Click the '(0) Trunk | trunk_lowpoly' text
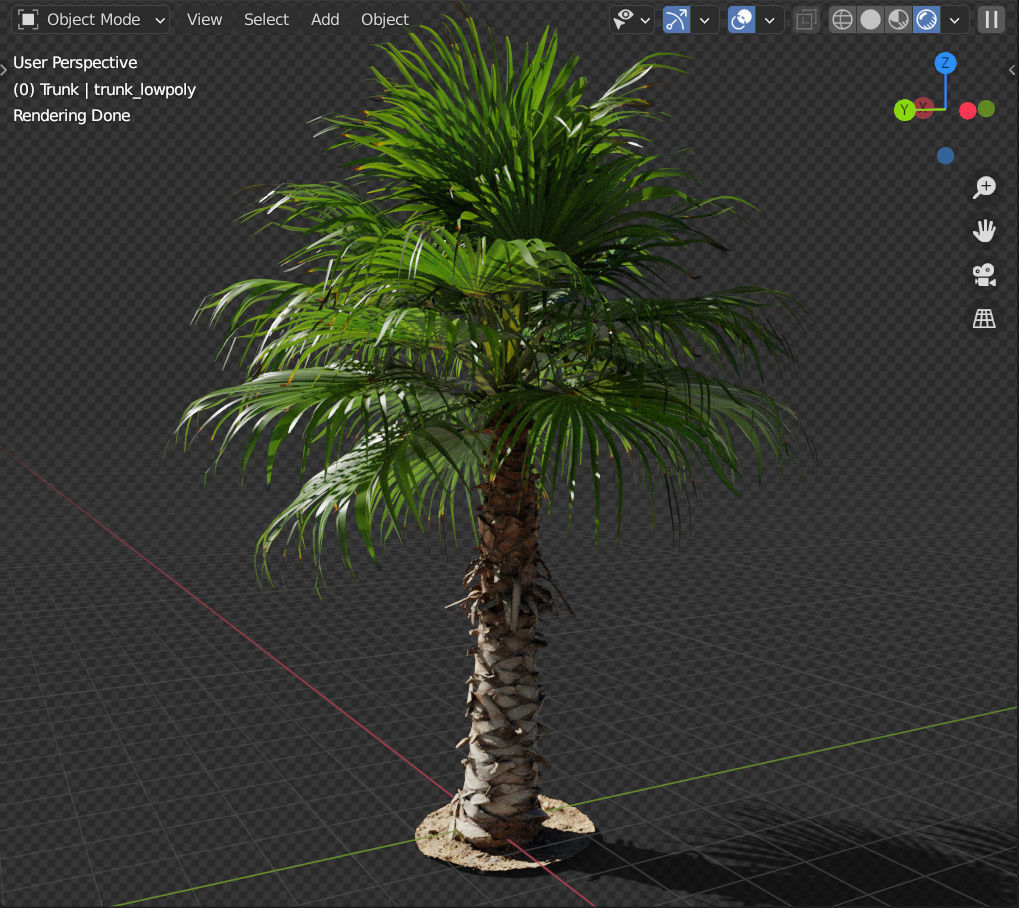The image size is (1019, 908). tap(104, 89)
